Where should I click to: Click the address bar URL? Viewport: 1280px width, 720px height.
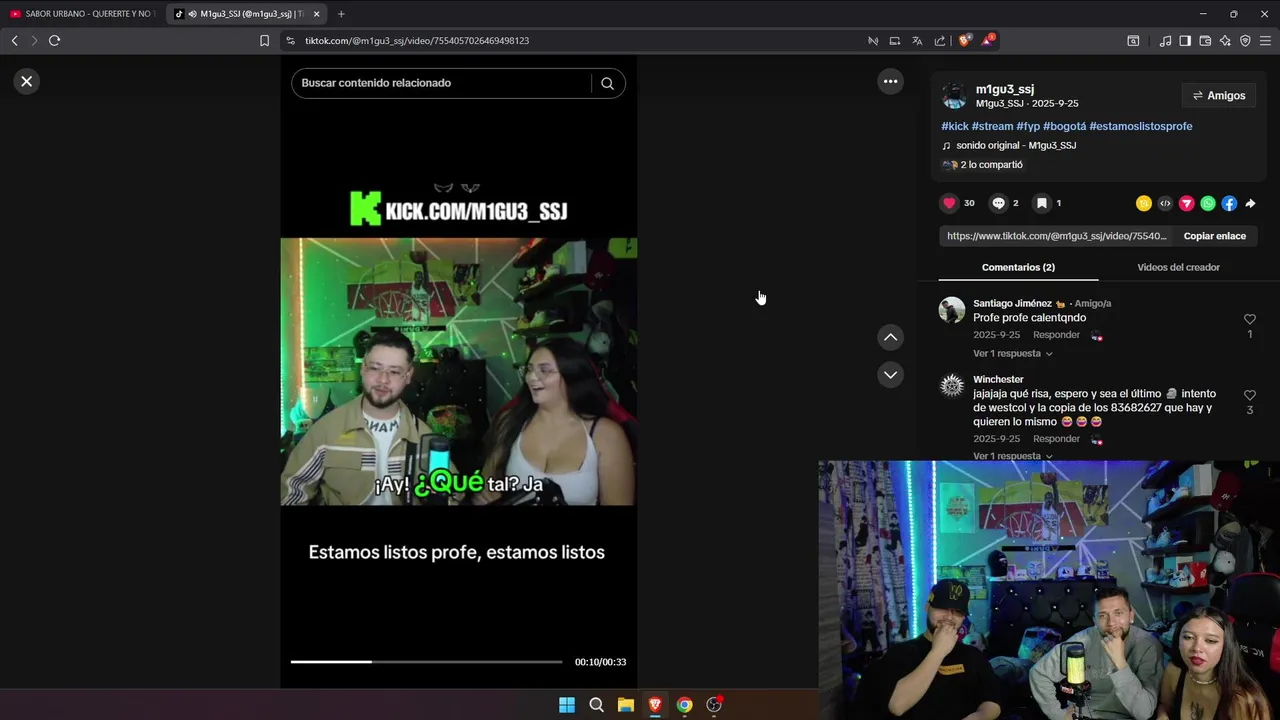pyautogui.click(x=417, y=41)
